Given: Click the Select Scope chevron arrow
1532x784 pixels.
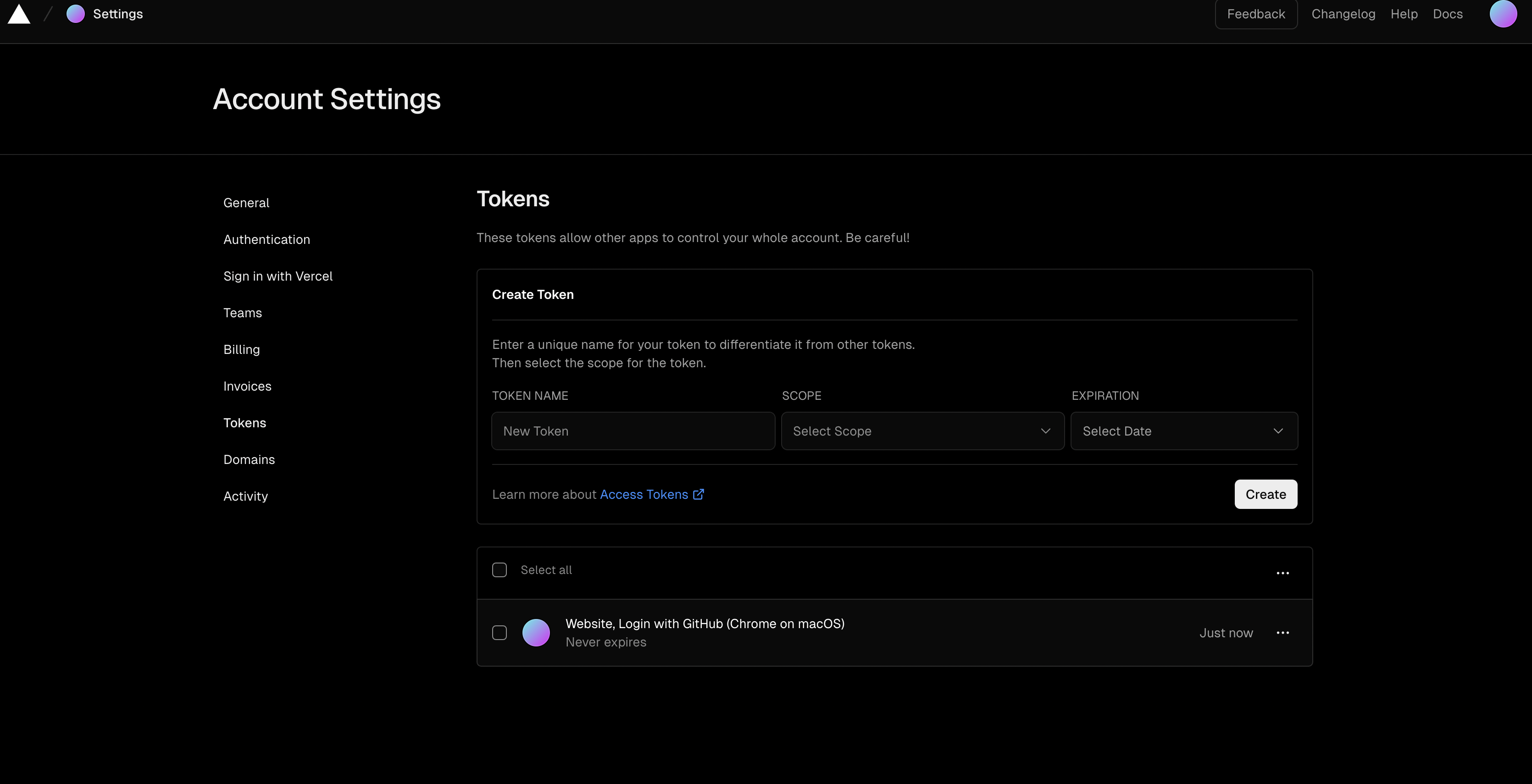Looking at the screenshot, I should pyautogui.click(x=1045, y=431).
